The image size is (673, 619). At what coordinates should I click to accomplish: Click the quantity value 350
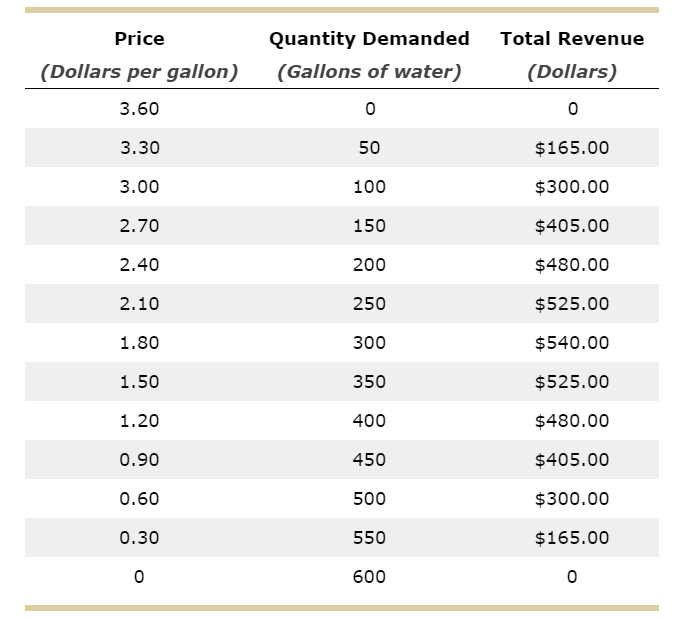(x=369, y=382)
